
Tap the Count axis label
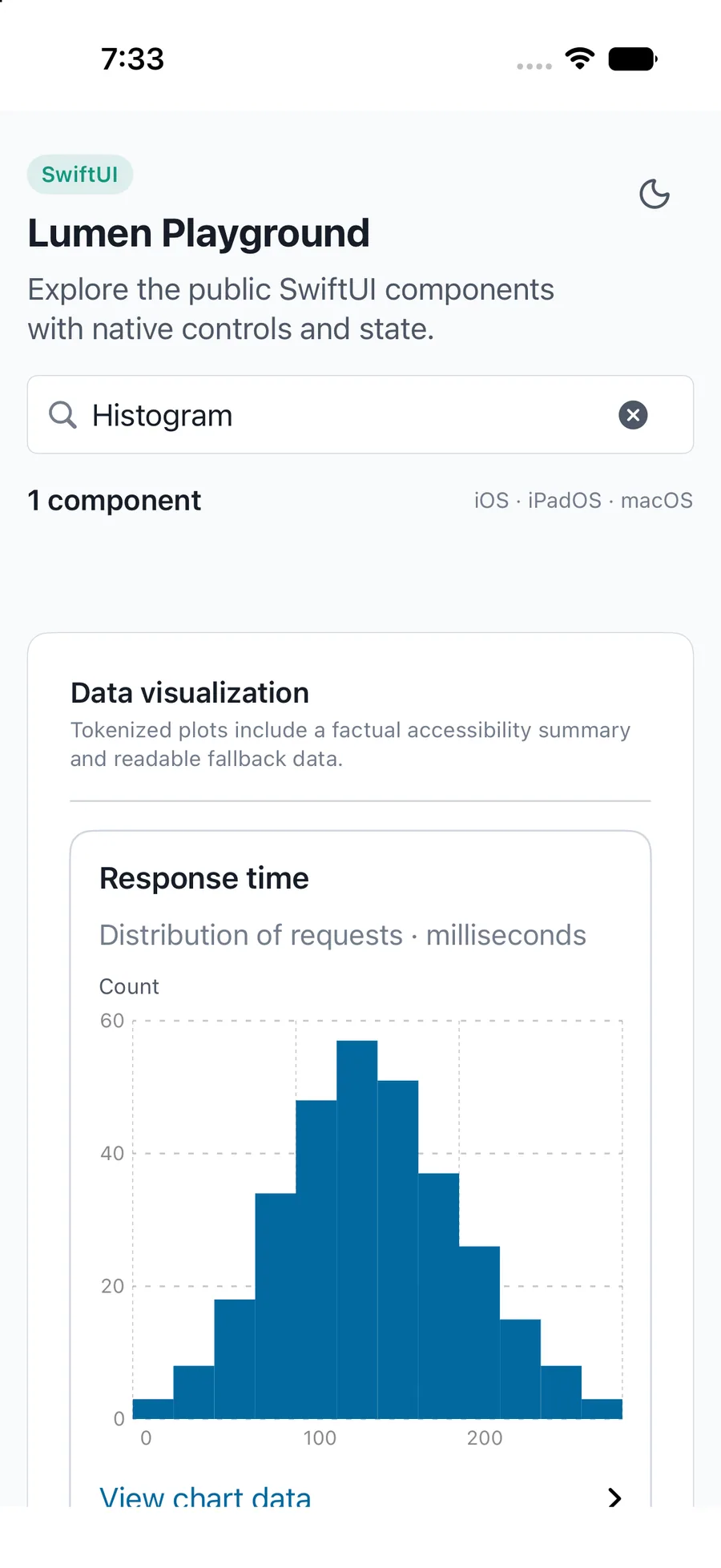click(129, 986)
